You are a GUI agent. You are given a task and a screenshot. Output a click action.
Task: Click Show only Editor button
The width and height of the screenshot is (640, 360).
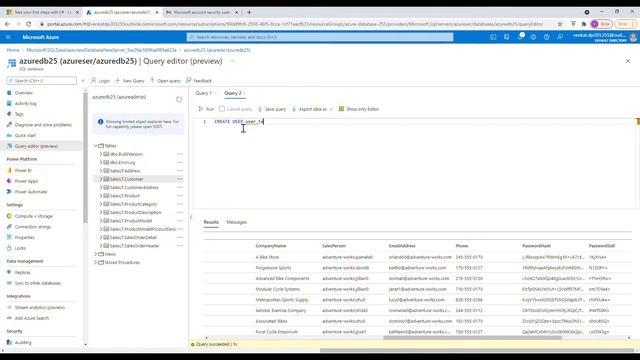(359, 109)
